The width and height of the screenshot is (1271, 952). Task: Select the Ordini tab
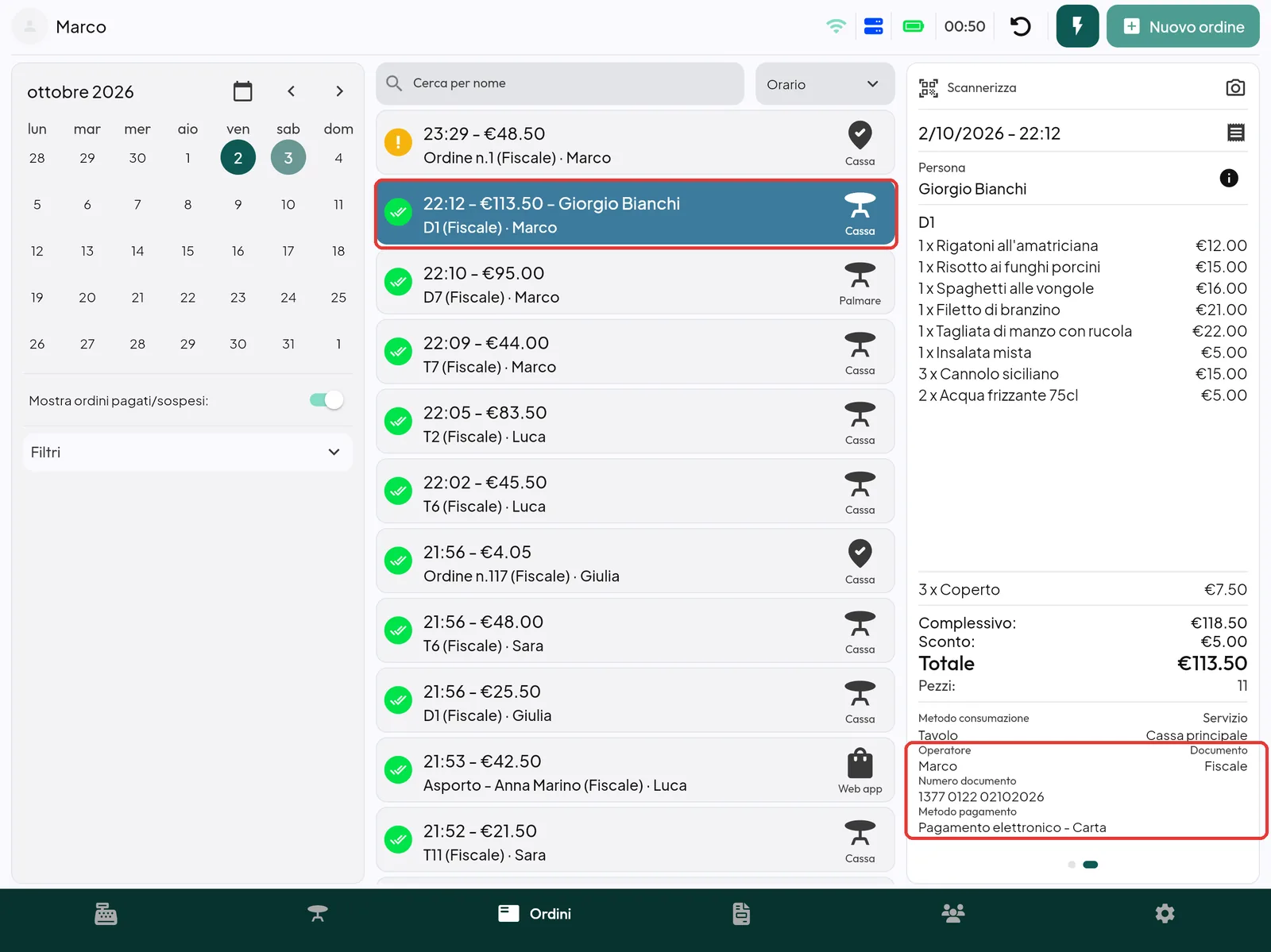tap(535, 914)
